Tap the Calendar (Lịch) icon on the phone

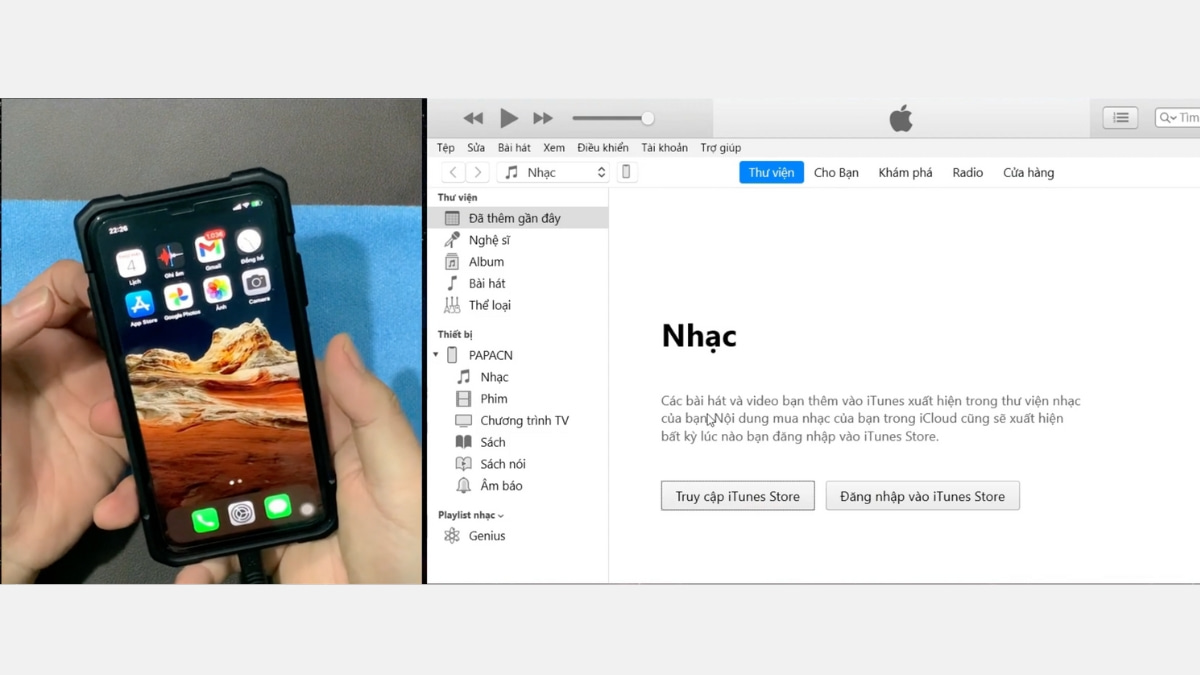[131, 264]
